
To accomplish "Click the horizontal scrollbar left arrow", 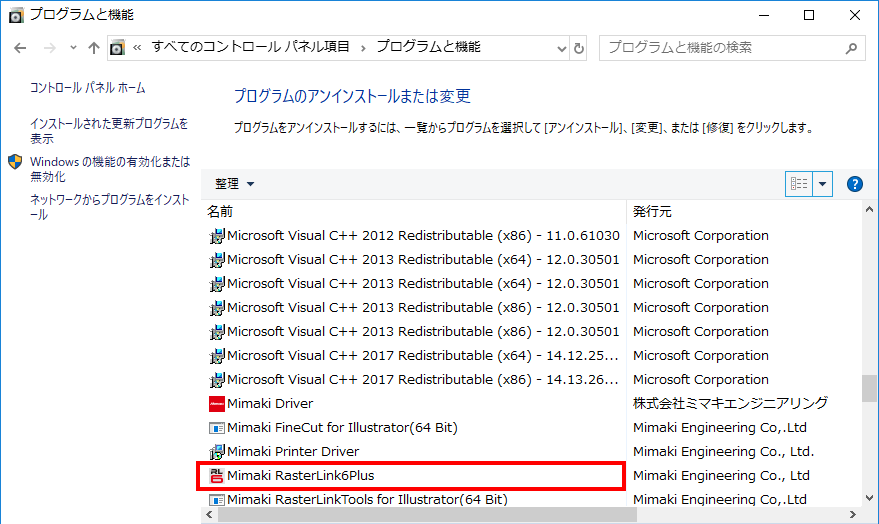I will [210, 514].
